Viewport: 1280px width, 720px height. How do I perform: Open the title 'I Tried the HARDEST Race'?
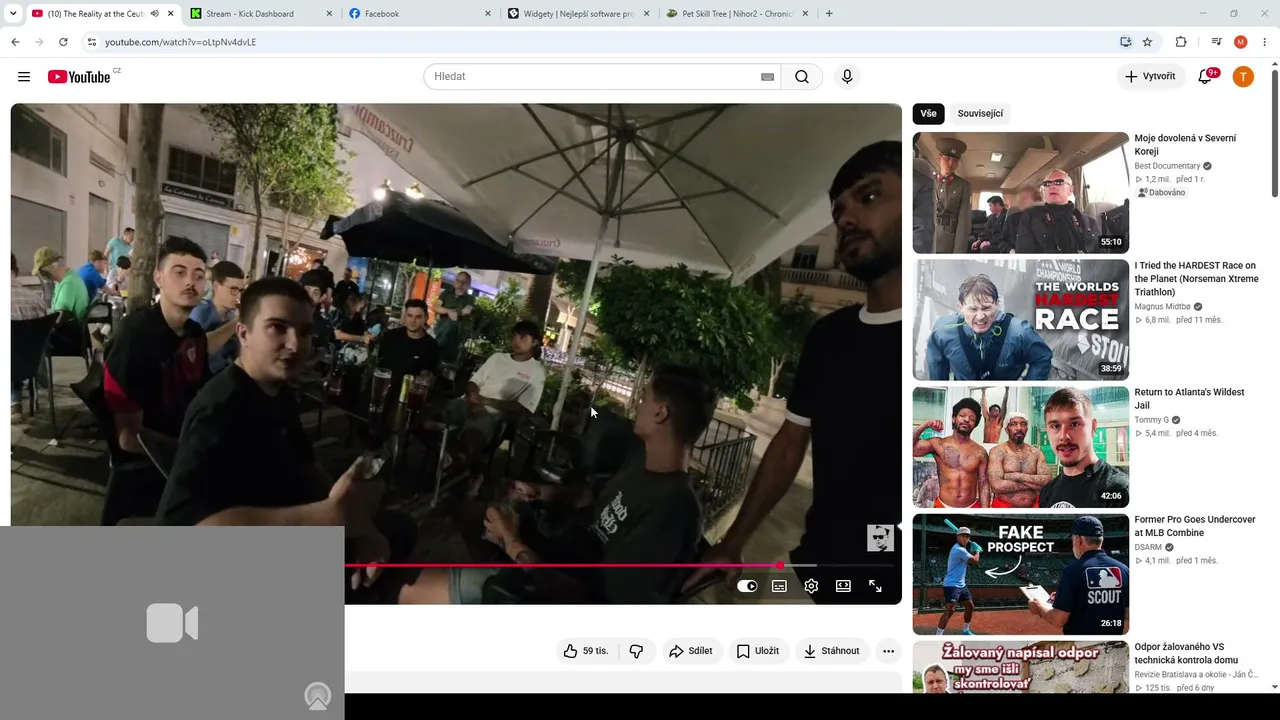click(x=1196, y=279)
